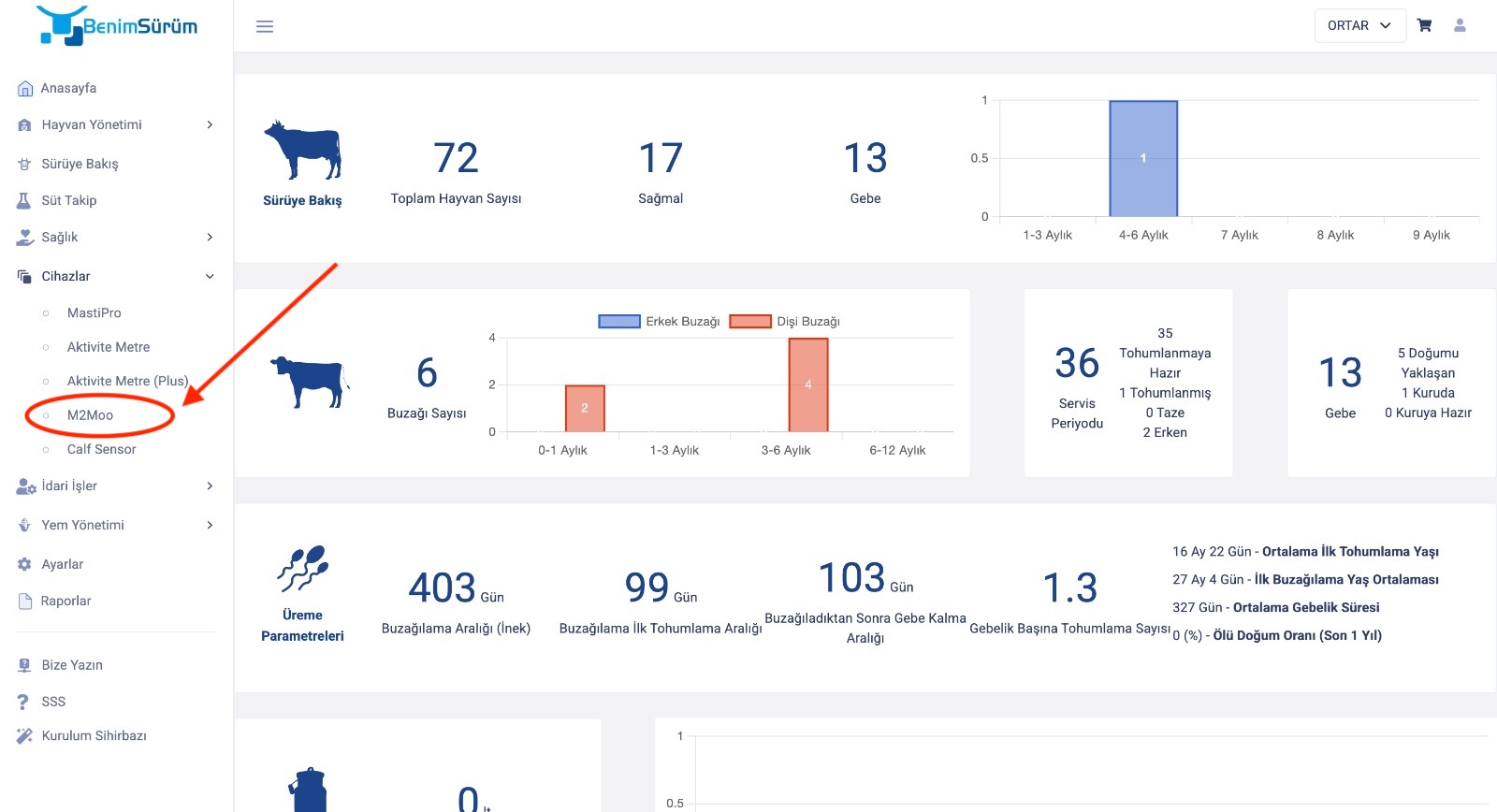Open the Bize Yazın link

[x=72, y=665]
